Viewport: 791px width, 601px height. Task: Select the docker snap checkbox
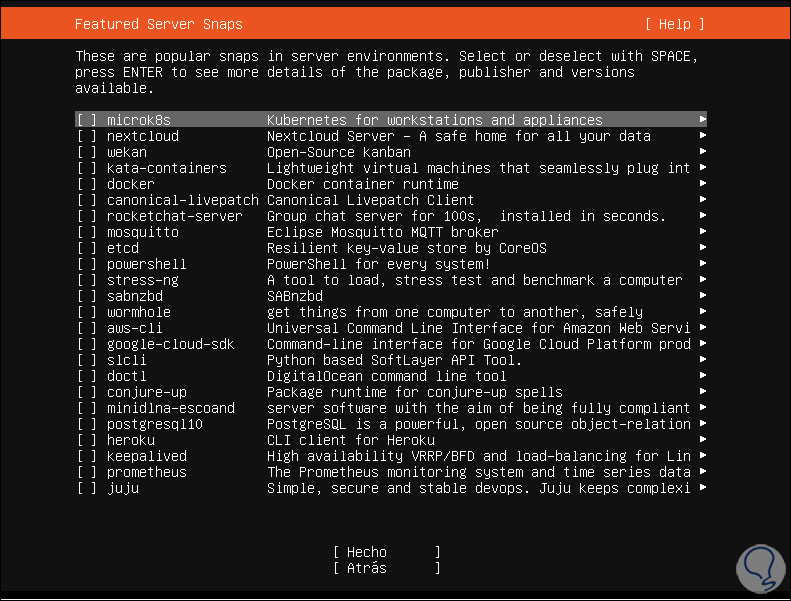click(87, 184)
